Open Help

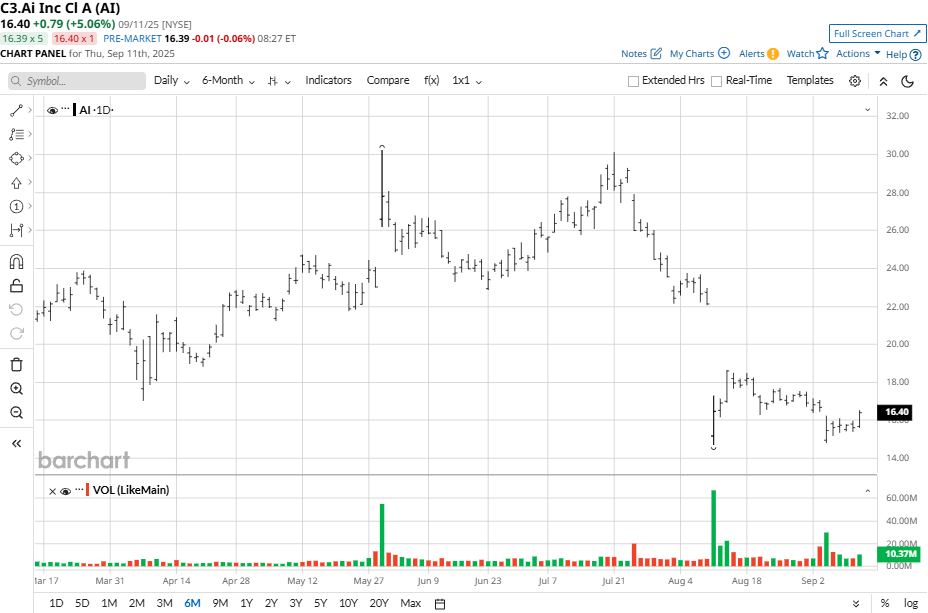[904, 54]
